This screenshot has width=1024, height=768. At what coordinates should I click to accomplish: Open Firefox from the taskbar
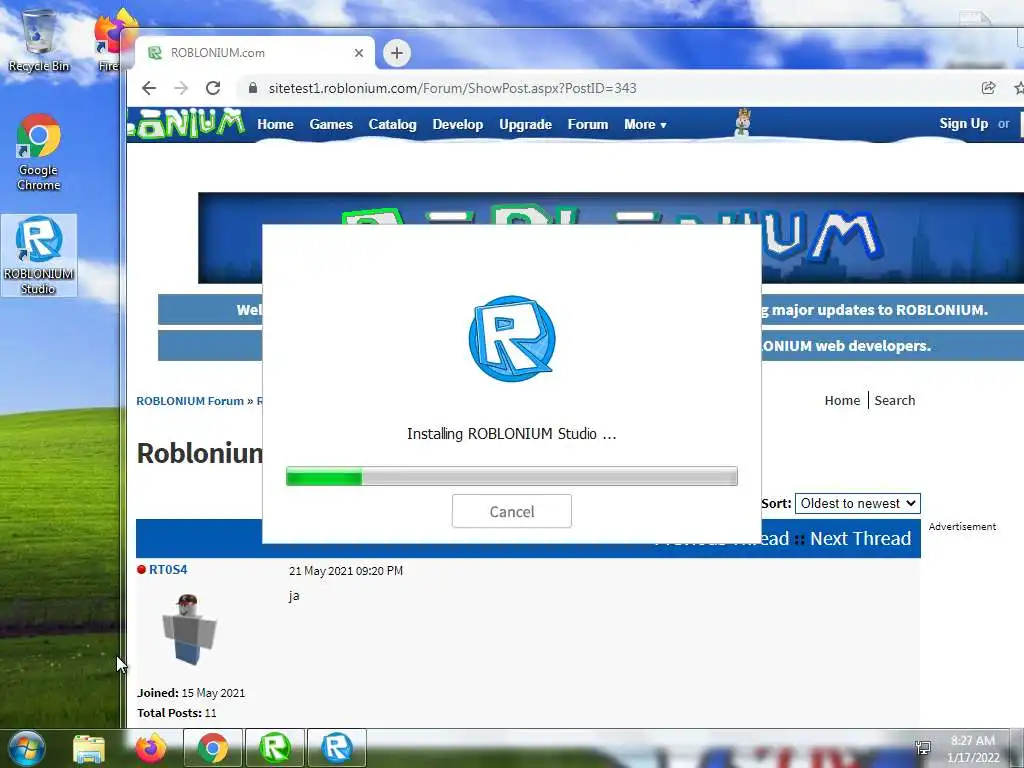pyautogui.click(x=150, y=748)
